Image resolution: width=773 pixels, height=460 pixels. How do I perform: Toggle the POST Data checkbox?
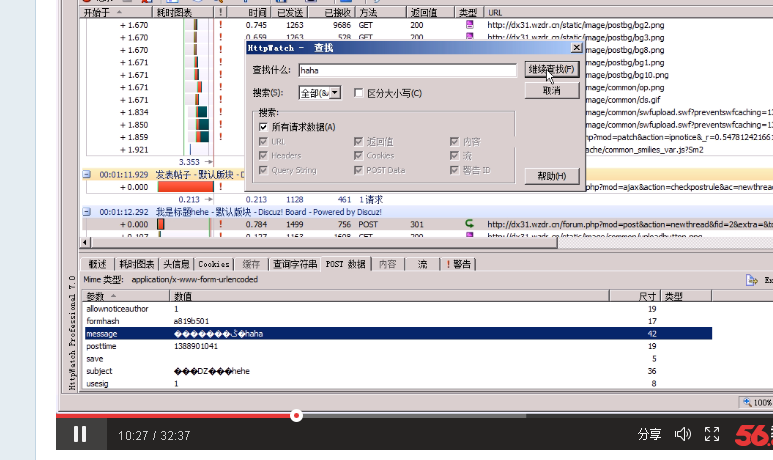(x=359, y=170)
